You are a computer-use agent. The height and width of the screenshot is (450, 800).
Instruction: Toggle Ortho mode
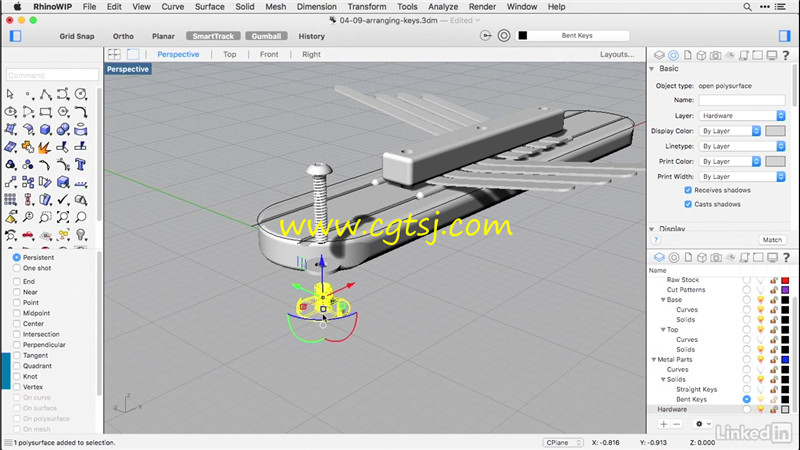coord(123,36)
